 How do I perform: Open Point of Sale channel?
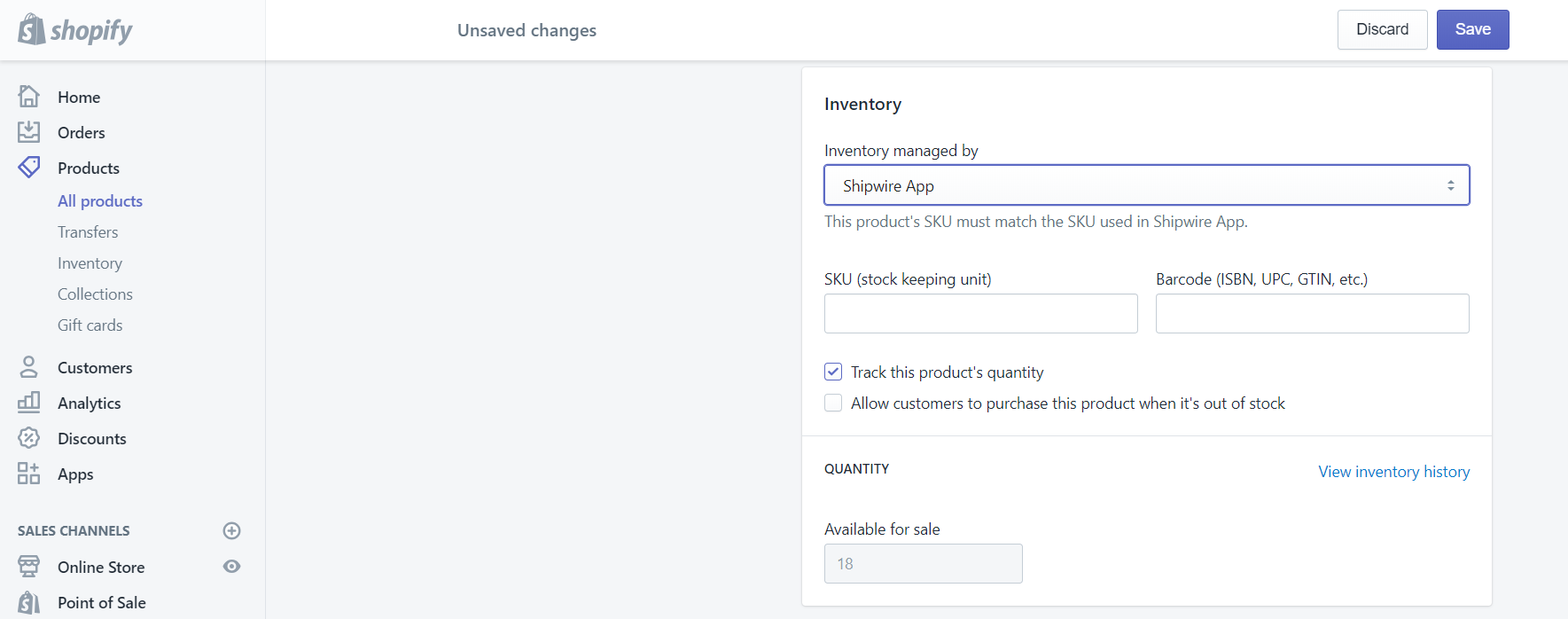(x=102, y=602)
